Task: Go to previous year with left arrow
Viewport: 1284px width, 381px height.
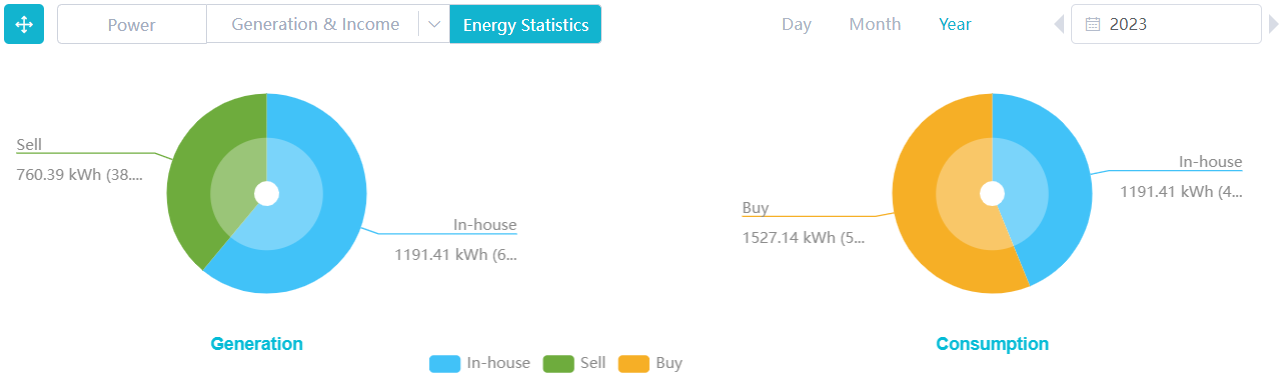Action: [x=1059, y=24]
